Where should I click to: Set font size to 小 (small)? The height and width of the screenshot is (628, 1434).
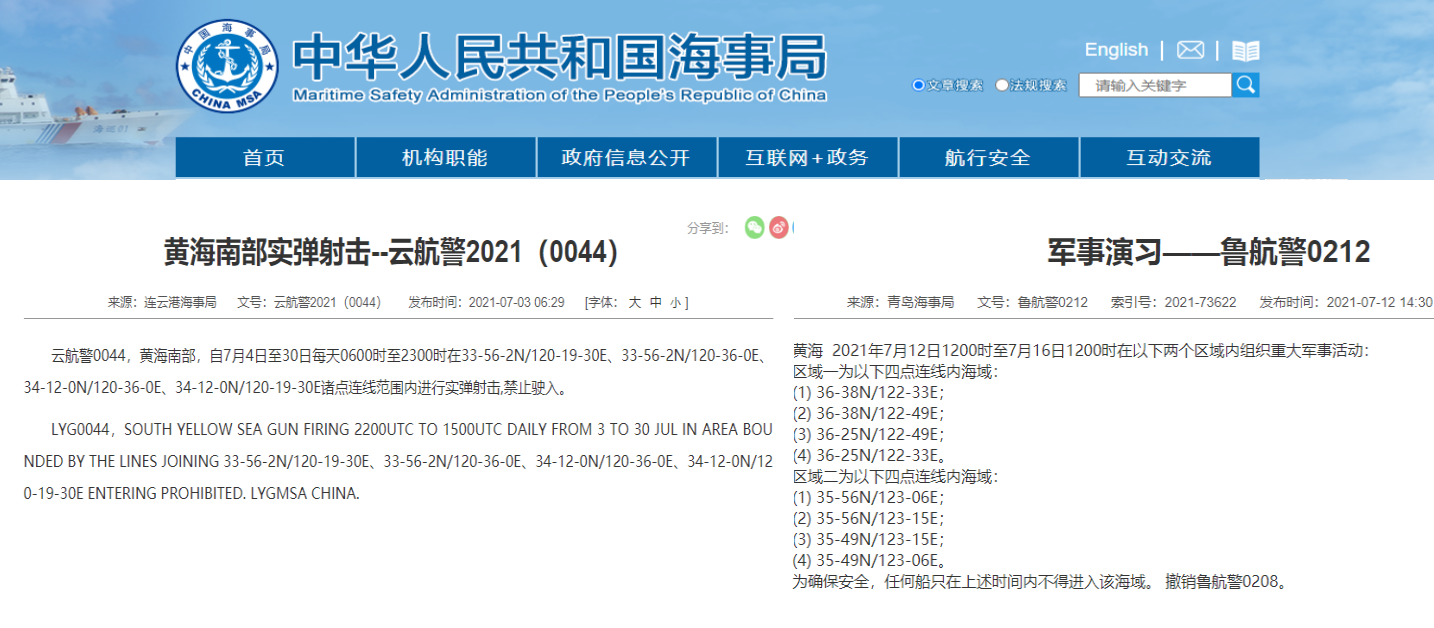point(676,302)
